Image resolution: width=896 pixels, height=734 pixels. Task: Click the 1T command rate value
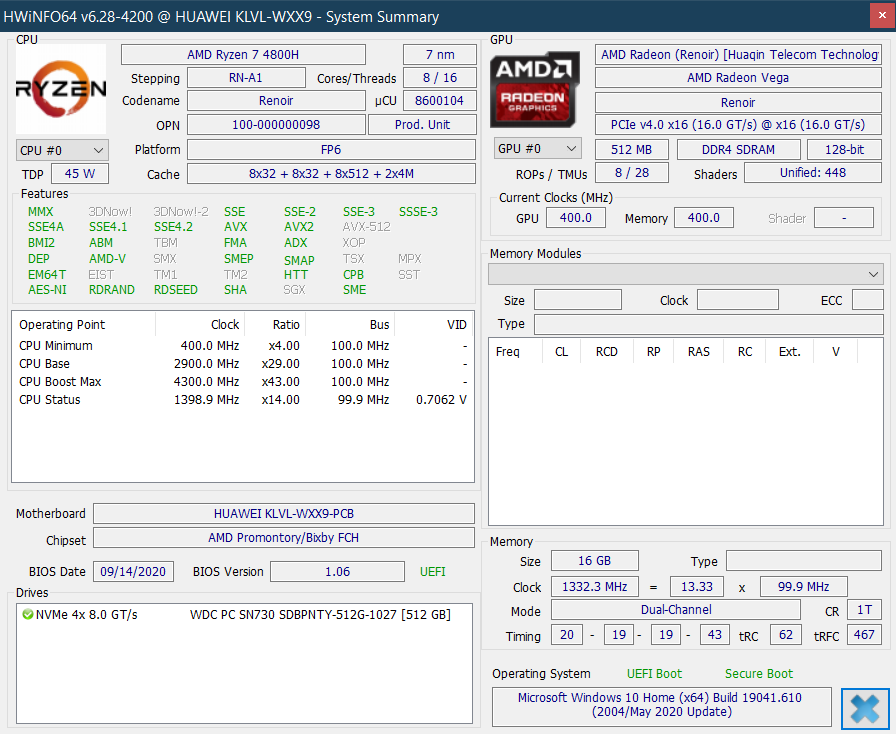[x=865, y=610]
